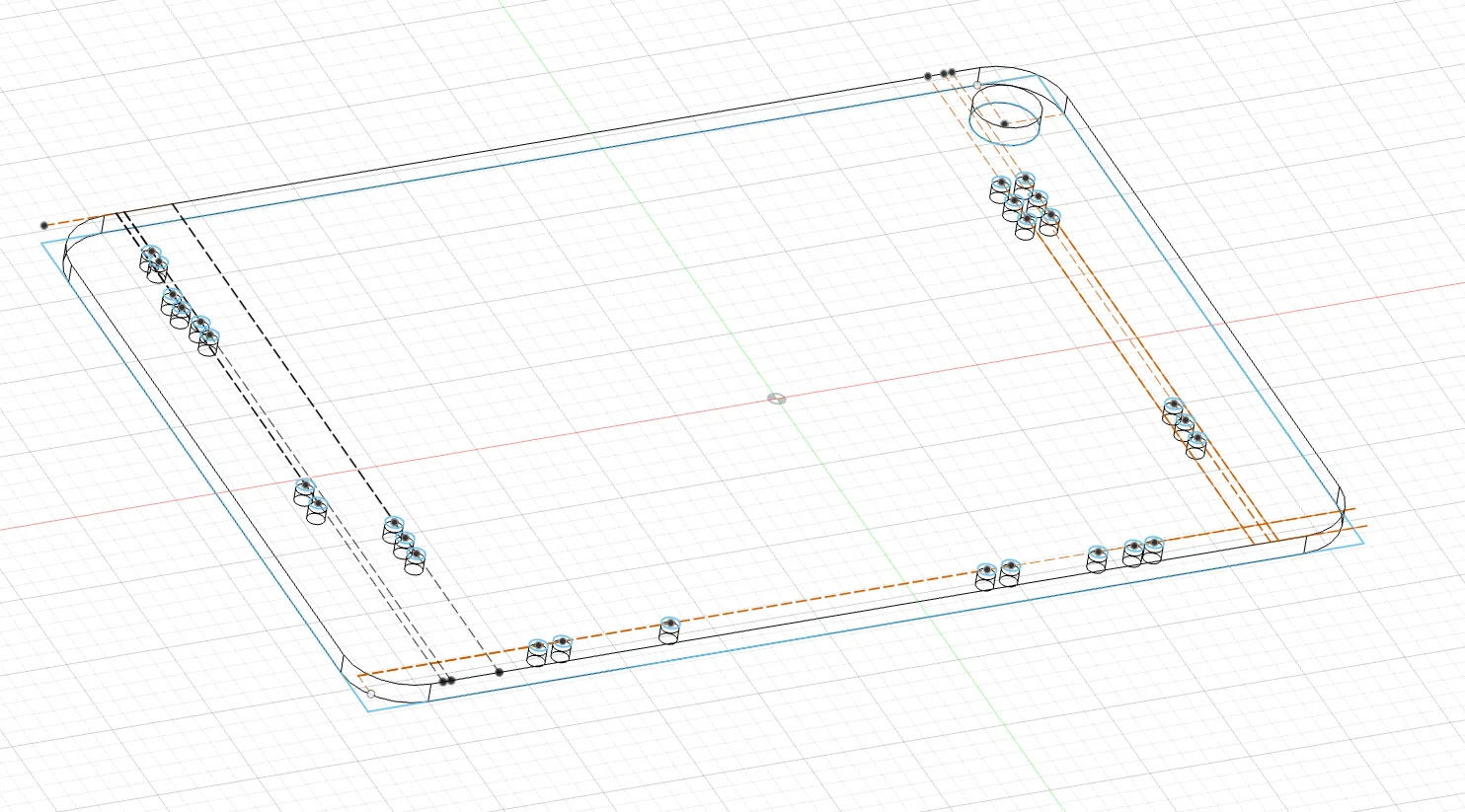Click the topmost small hole at upper-left

point(150,258)
